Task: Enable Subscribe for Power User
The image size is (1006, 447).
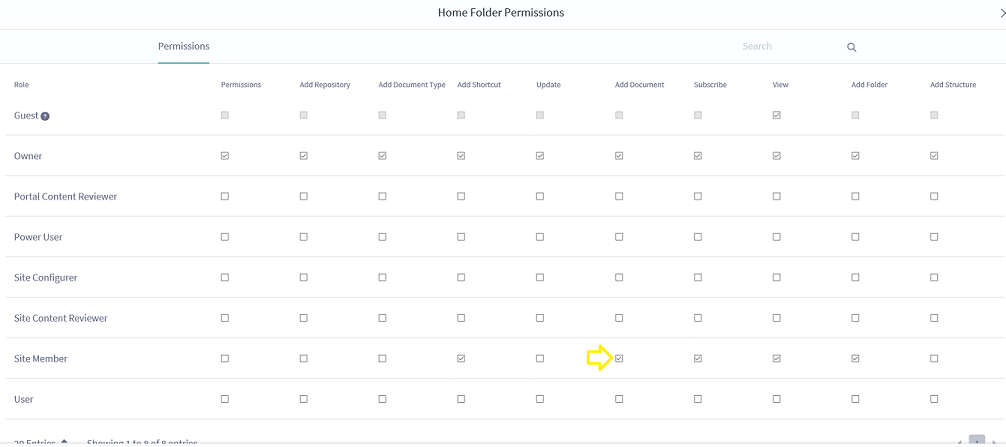Action: [x=697, y=237]
